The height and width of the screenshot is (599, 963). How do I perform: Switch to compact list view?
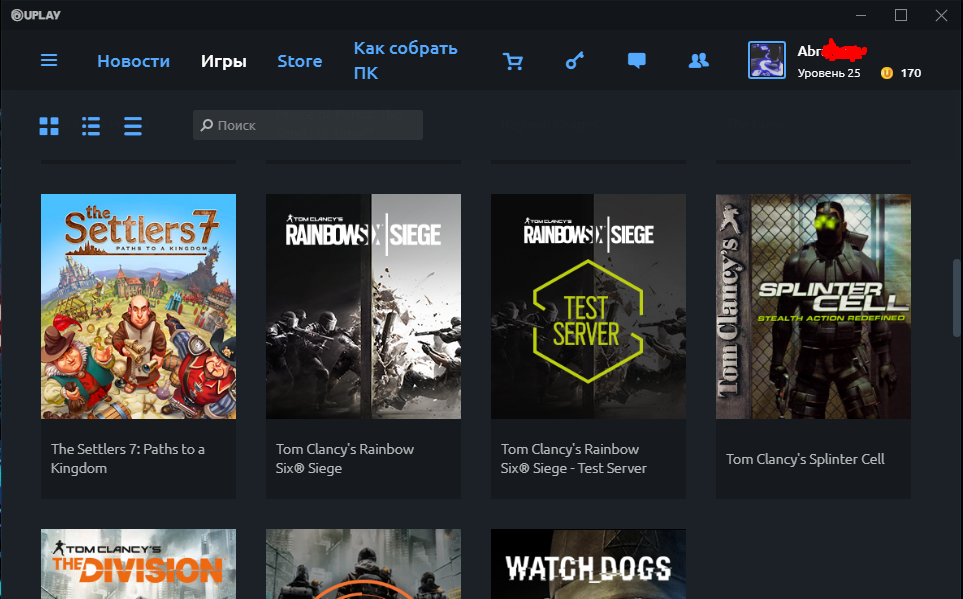click(x=133, y=126)
